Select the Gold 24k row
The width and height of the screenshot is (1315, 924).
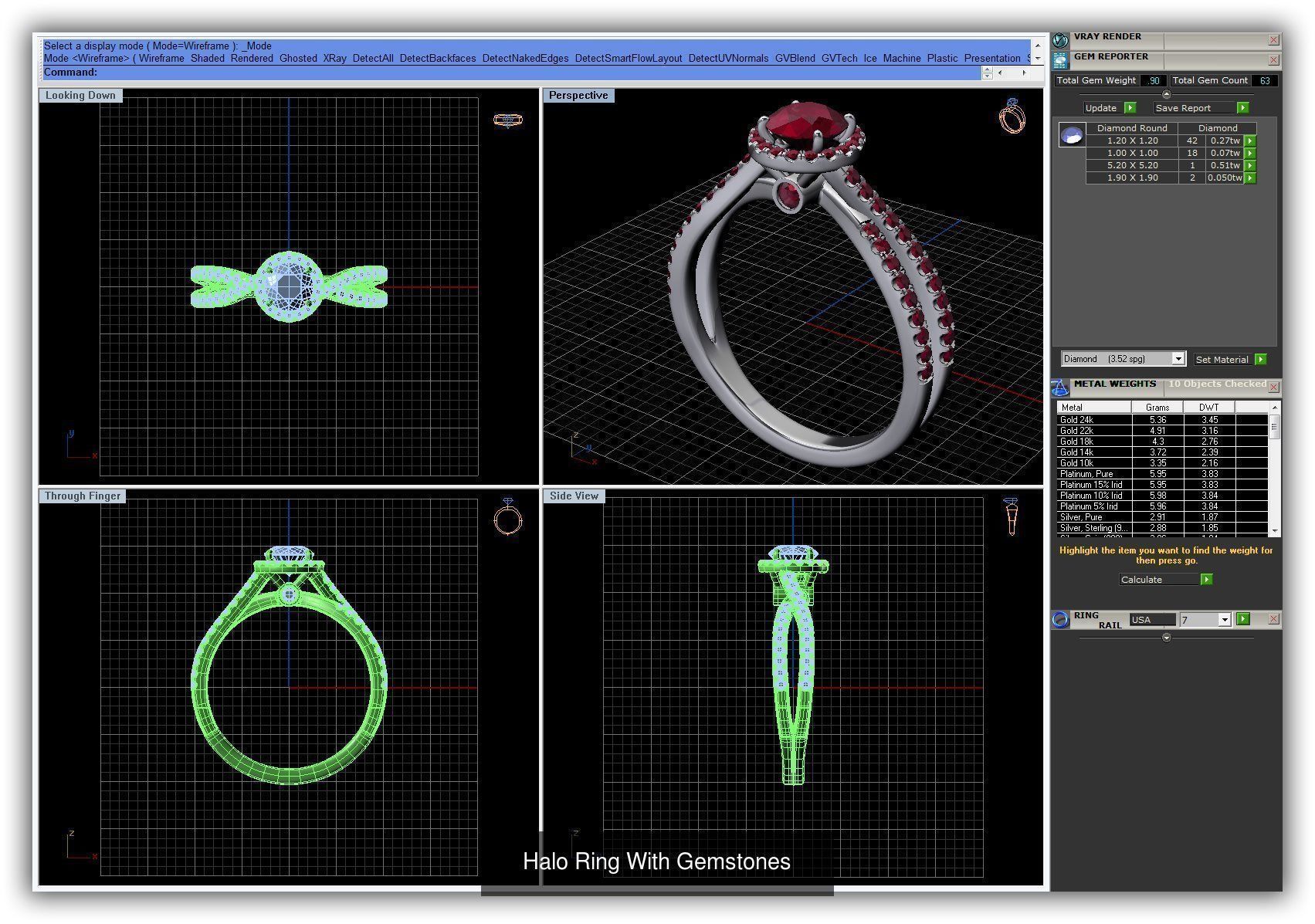1162,420
